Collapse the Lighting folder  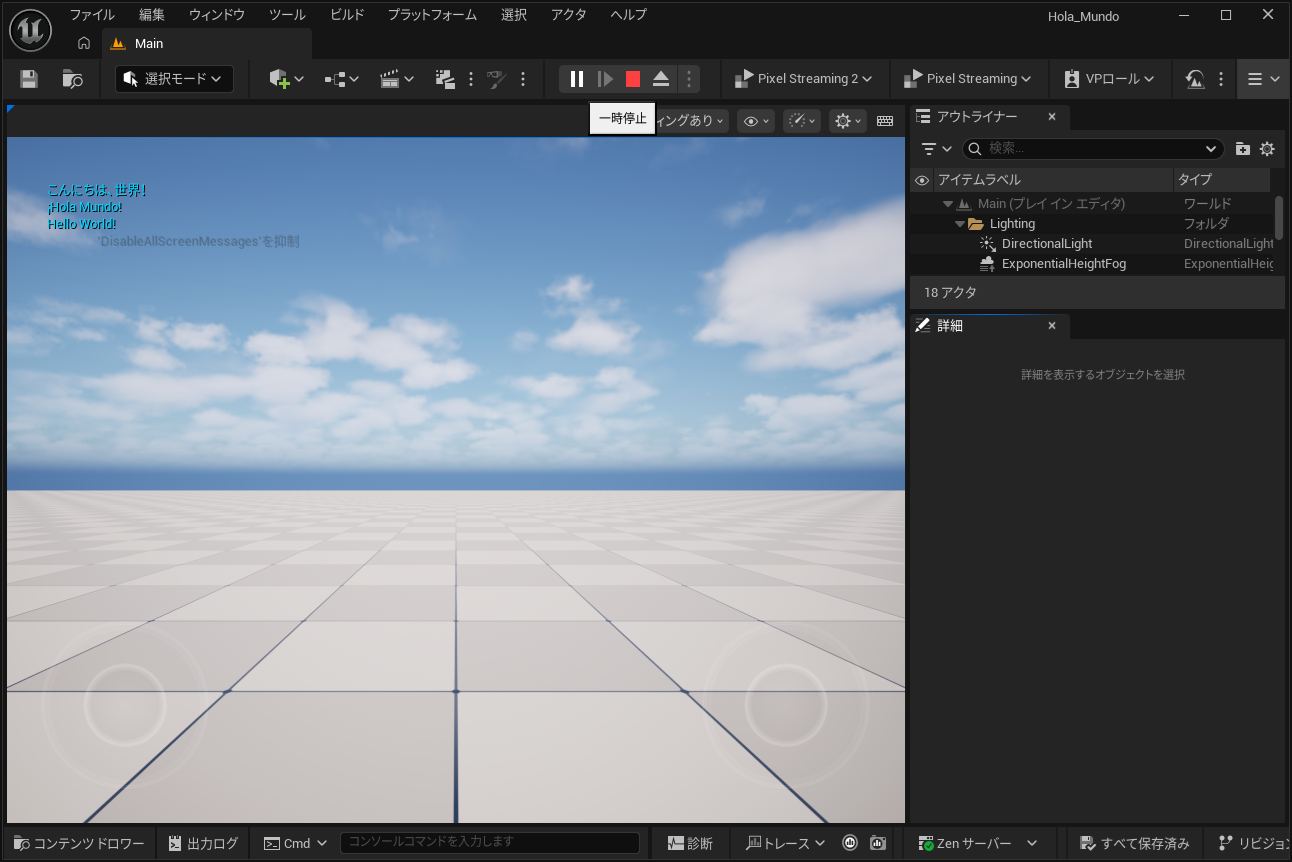[x=960, y=224]
